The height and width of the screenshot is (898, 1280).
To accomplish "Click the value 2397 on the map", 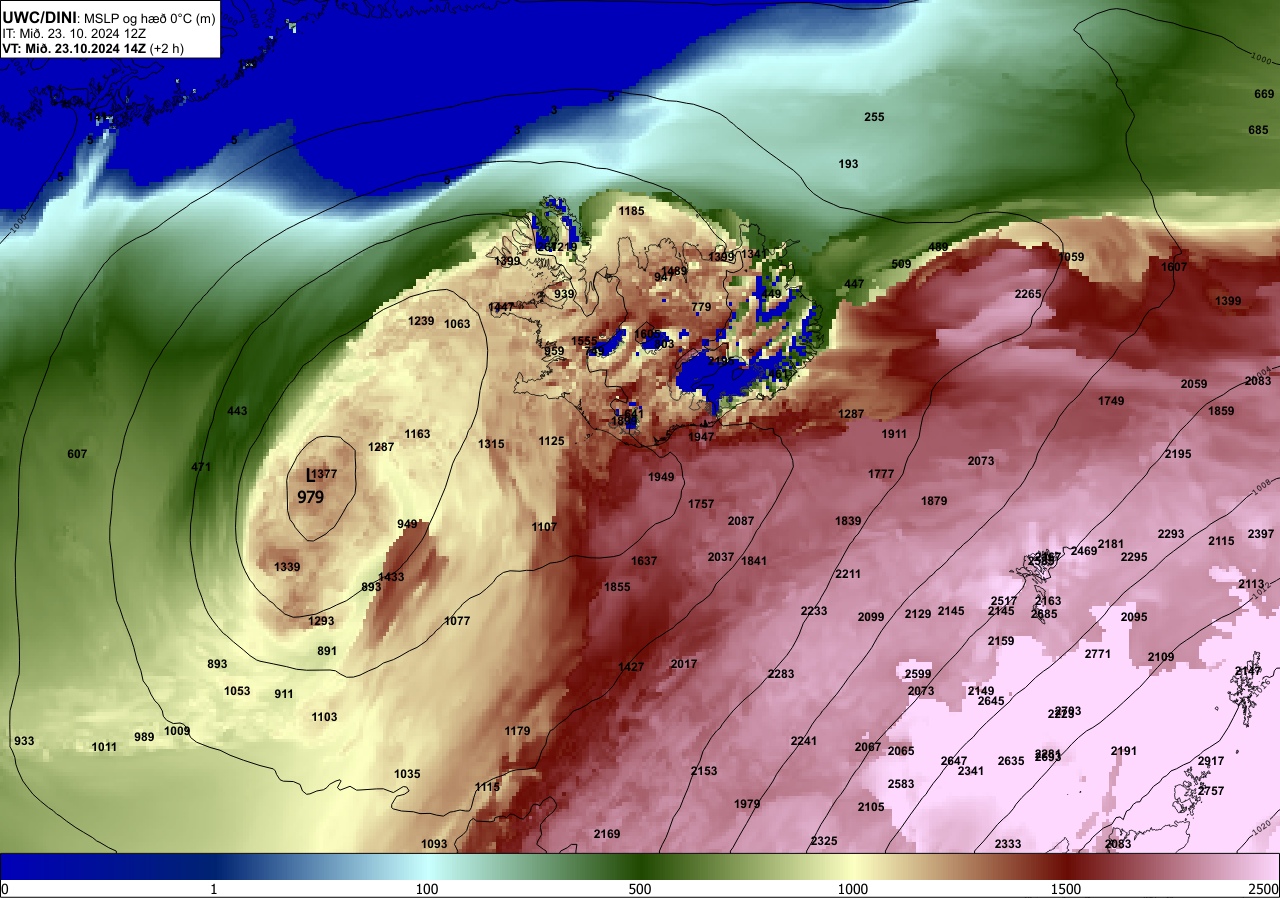I will tap(1261, 534).
